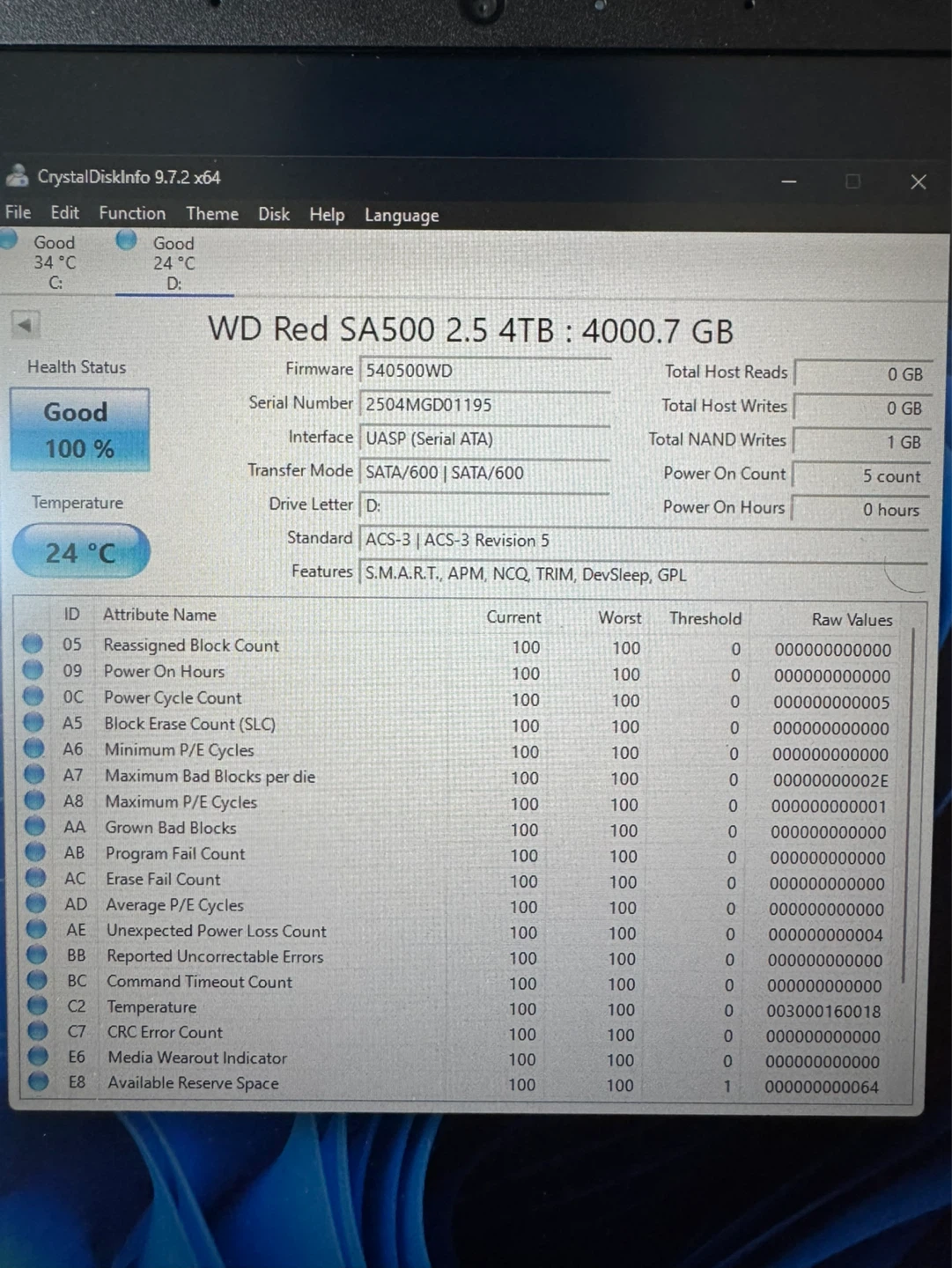Click the Power On Count value
Image resolution: width=952 pixels, height=1268 pixels.
click(x=860, y=475)
